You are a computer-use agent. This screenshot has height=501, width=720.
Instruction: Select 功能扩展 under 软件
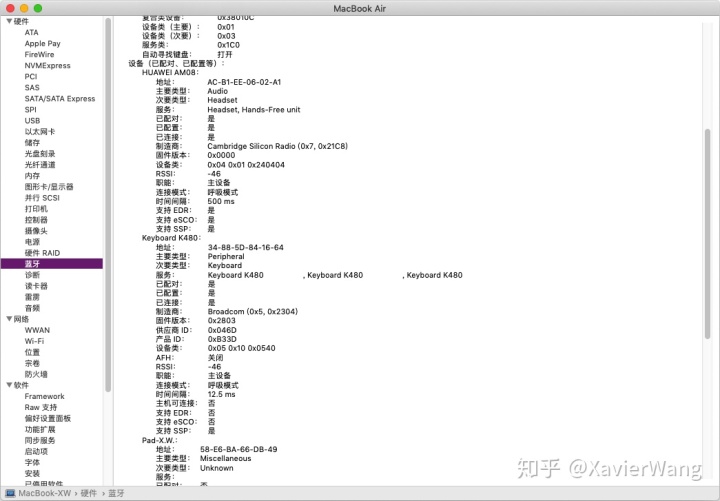(39, 429)
